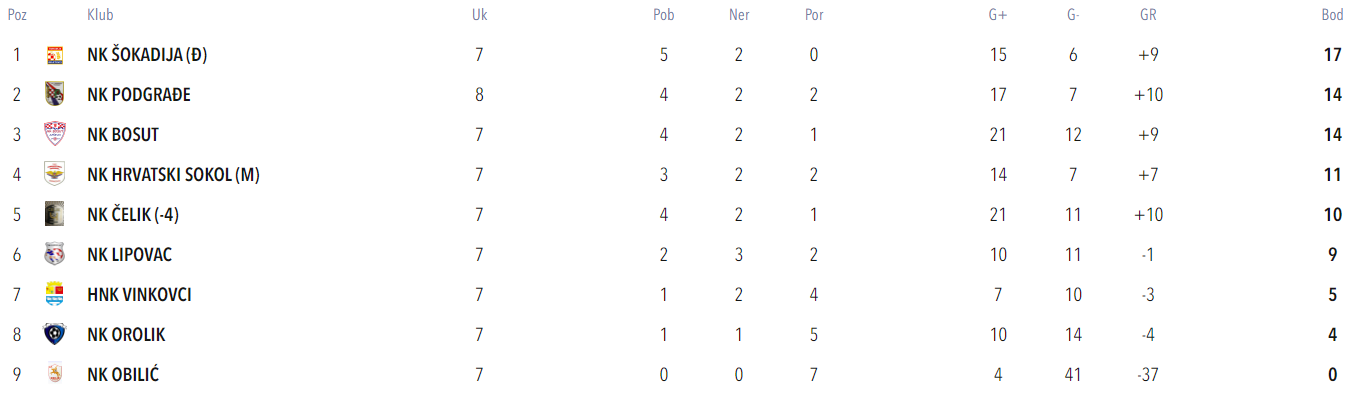Click the NK Orolik club crest
The width and height of the screenshot is (1354, 398).
coord(55,335)
